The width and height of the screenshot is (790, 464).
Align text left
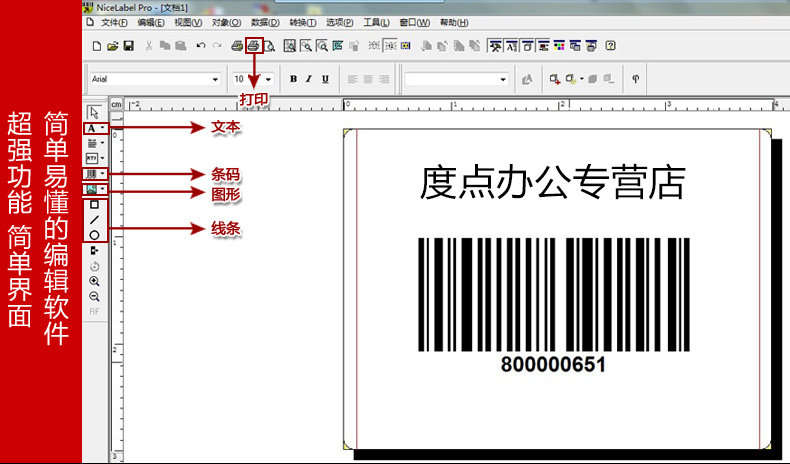pyautogui.click(x=352, y=79)
